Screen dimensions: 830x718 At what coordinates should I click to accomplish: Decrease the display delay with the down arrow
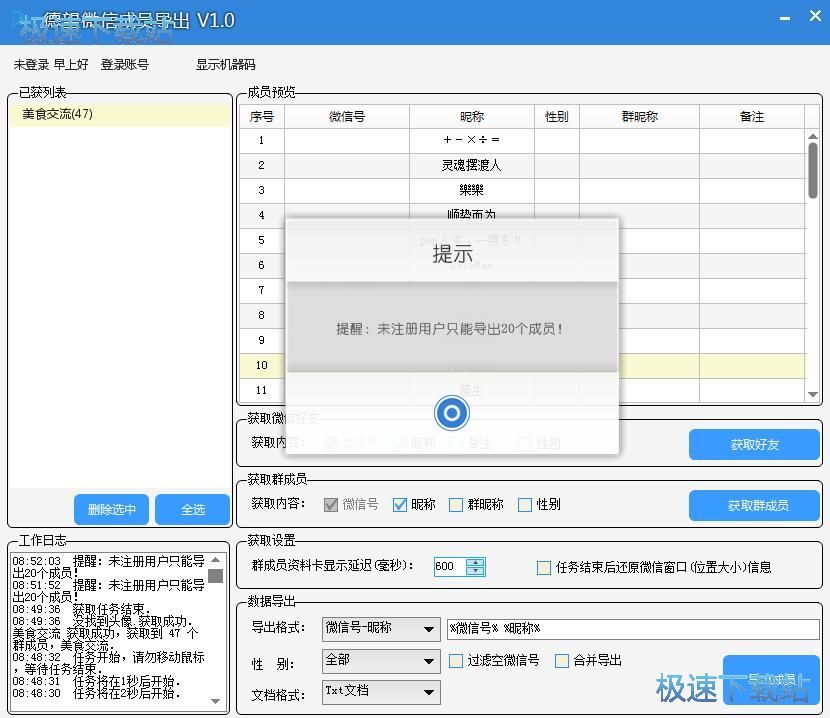tap(475, 571)
